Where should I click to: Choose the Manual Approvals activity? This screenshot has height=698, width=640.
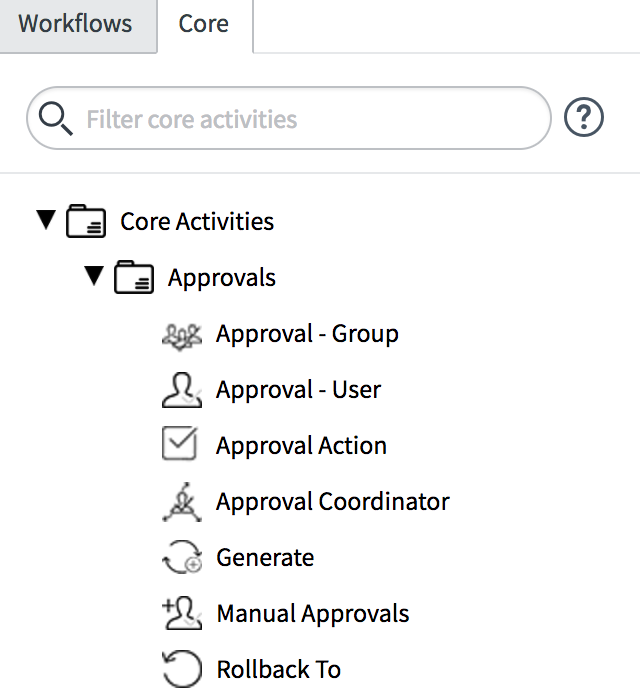(313, 613)
